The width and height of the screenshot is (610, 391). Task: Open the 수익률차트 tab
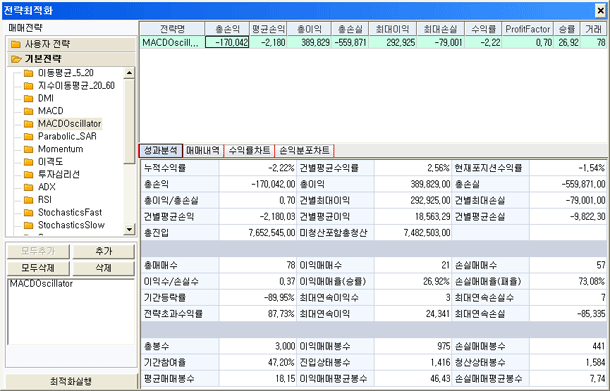(249, 151)
